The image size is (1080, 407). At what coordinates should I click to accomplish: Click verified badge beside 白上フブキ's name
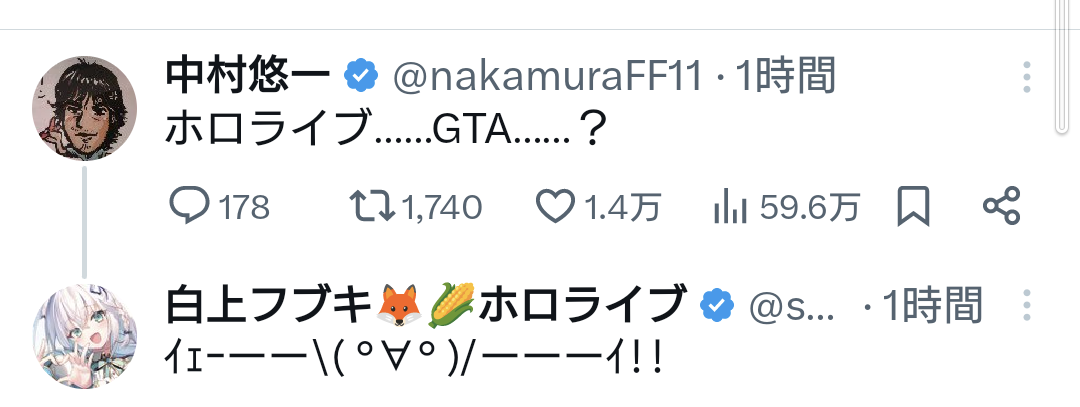(716, 304)
